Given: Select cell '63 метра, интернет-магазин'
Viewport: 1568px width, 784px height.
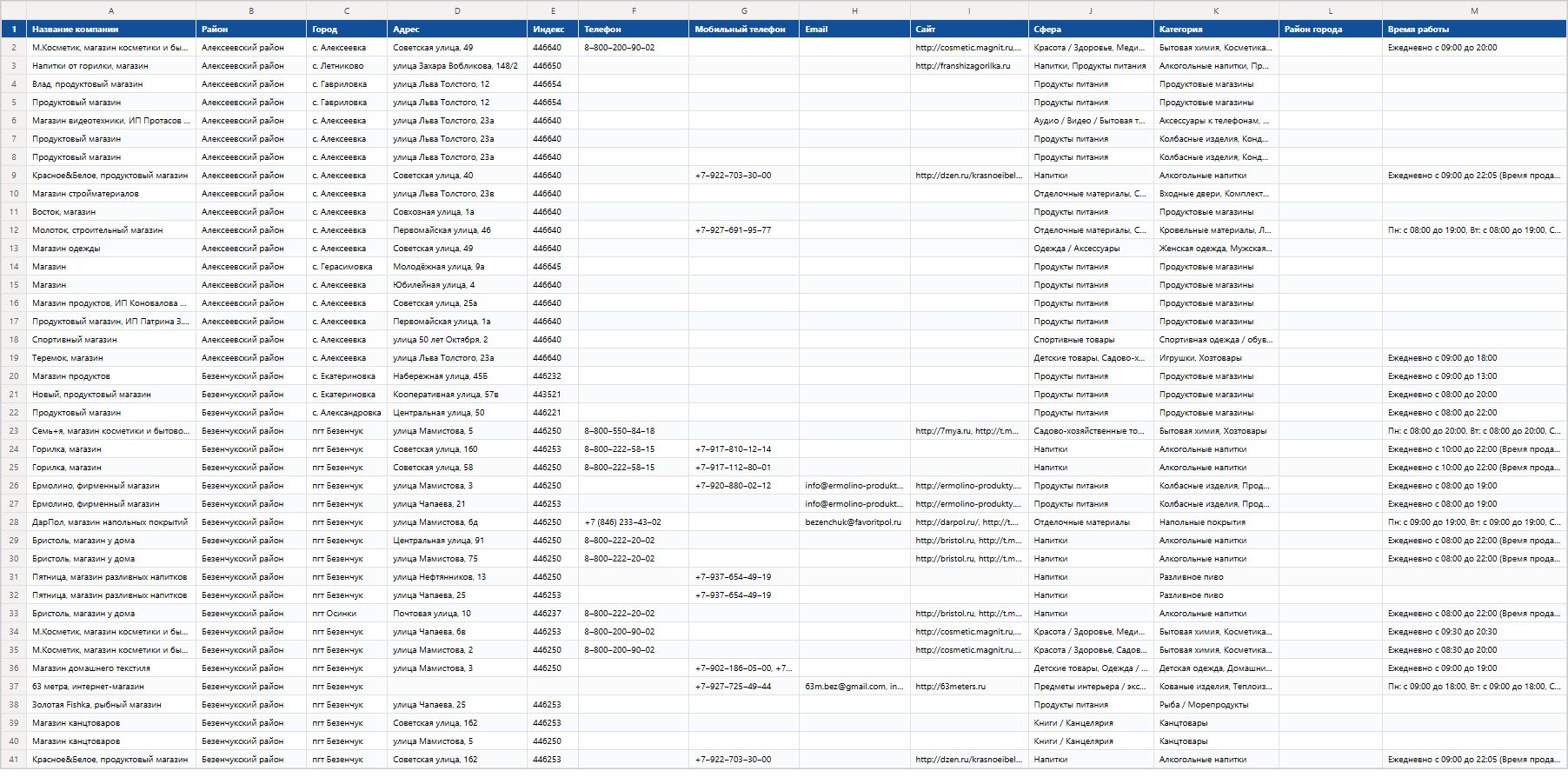Looking at the screenshot, I should 111,687.
